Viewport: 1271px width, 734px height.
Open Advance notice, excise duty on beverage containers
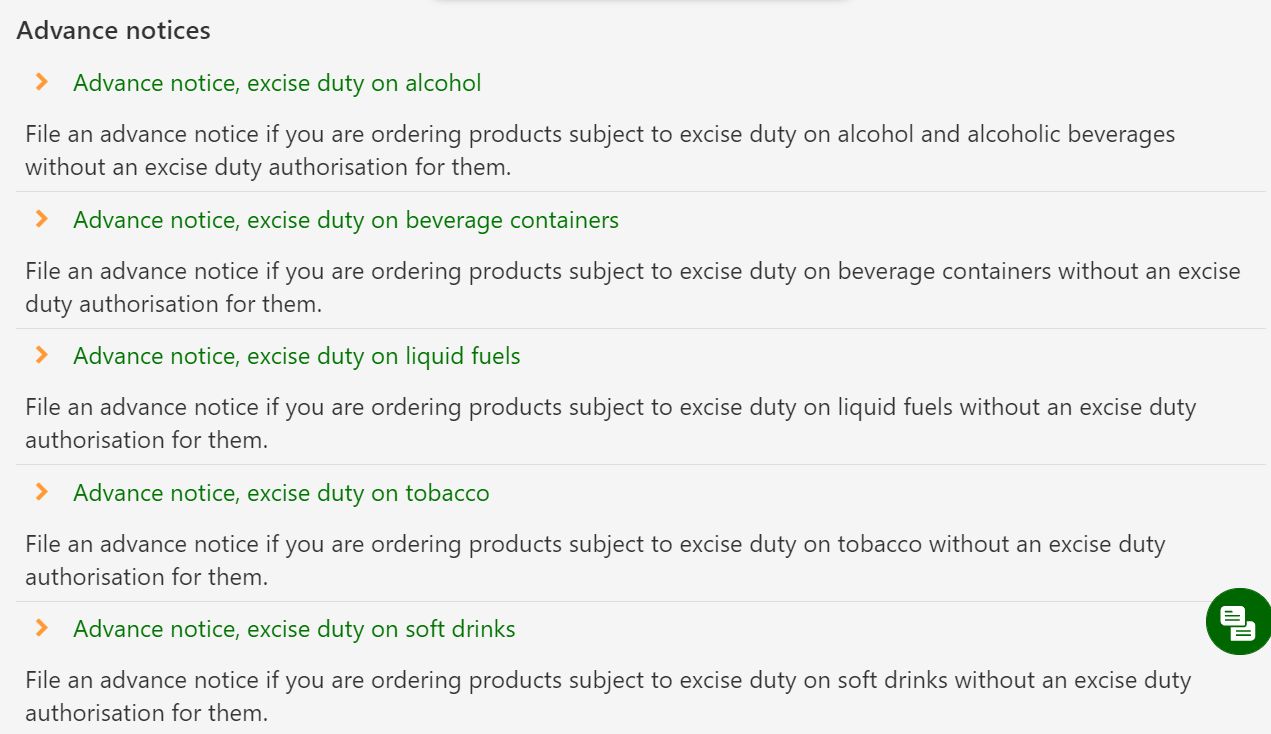click(x=346, y=220)
